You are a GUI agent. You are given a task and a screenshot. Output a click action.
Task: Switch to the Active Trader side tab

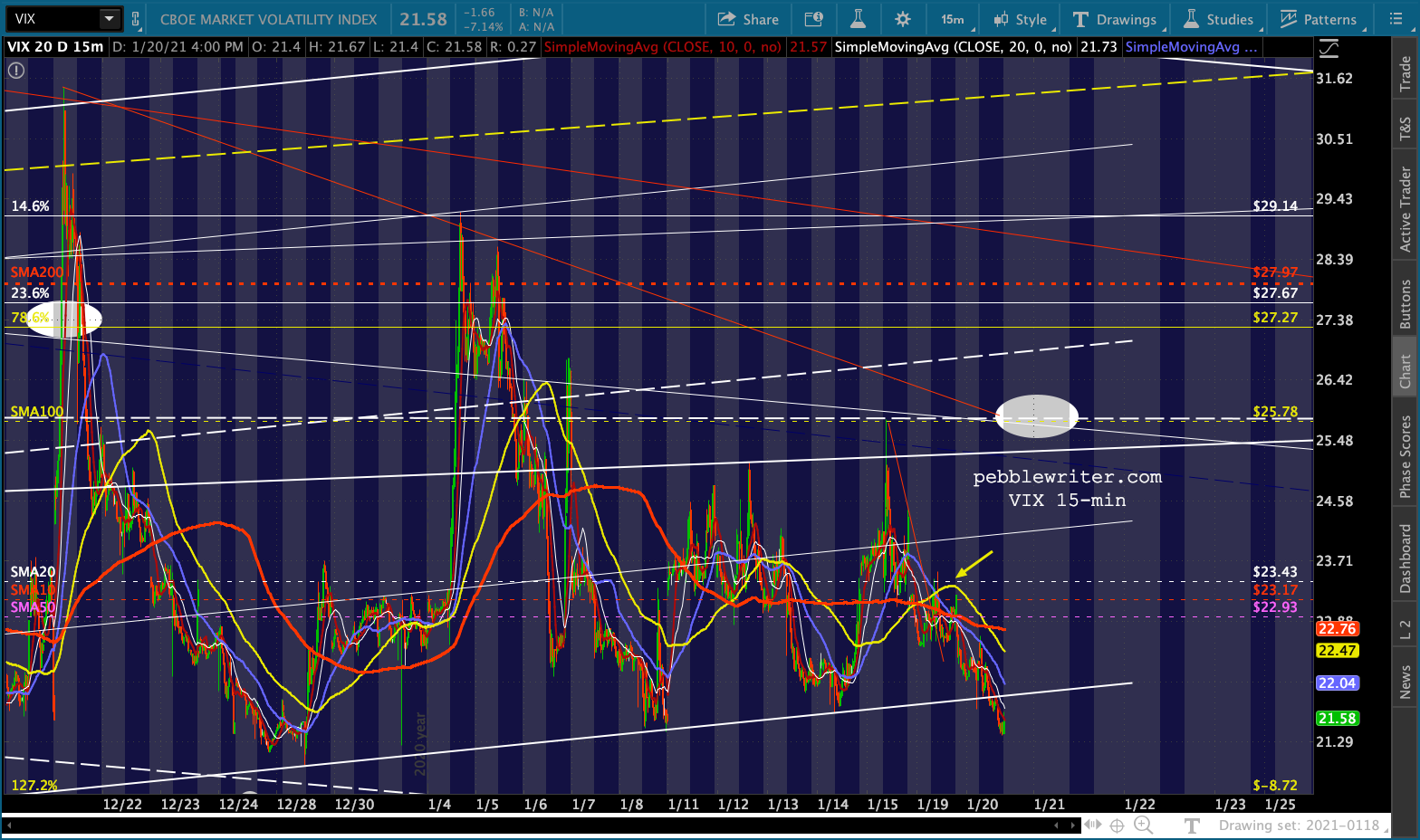pyautogui.click(x=1406, y=208)
